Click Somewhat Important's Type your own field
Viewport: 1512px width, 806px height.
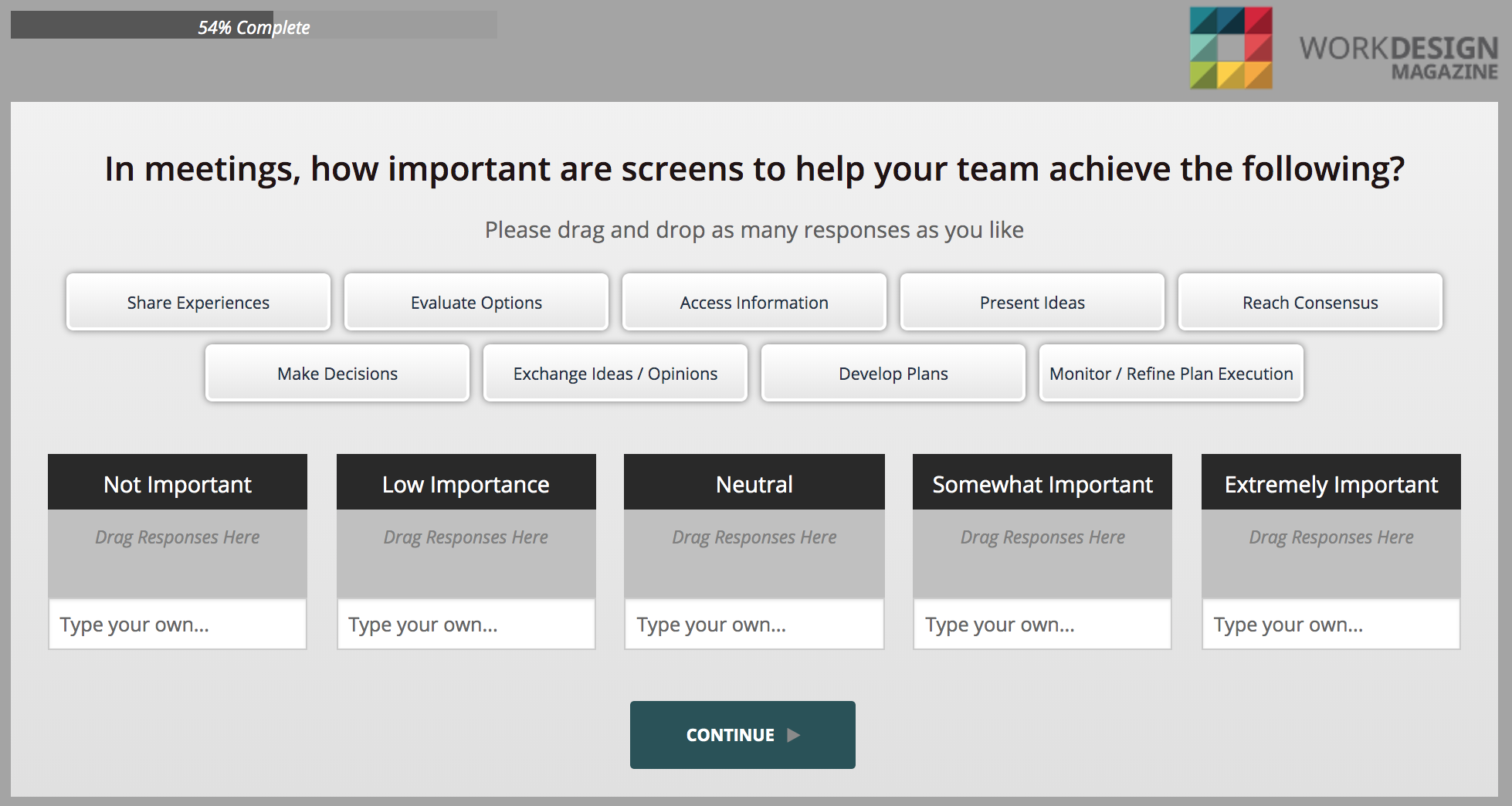point(1042,624)
